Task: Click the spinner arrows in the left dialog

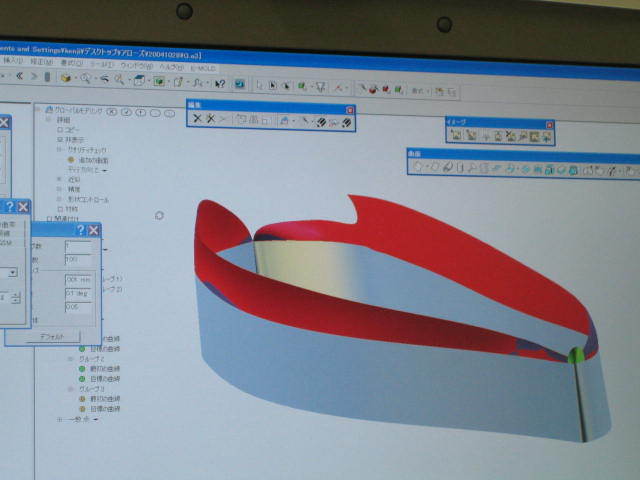Action: pyautogui.click(x=16, y=298)
